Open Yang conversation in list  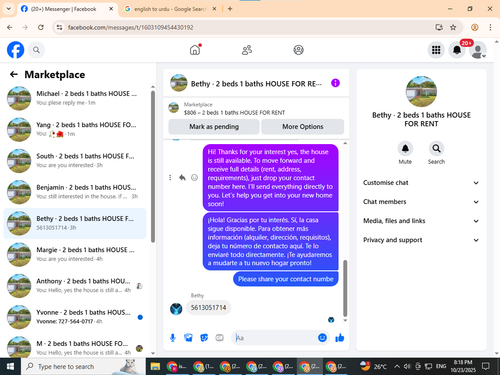click(x=75, y=129)
